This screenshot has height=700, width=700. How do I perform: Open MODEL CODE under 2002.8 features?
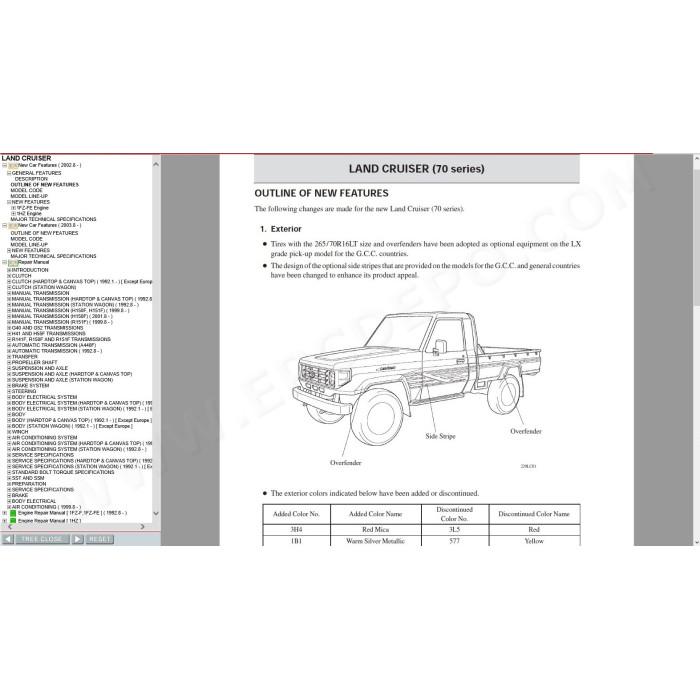tap(26, 191)
